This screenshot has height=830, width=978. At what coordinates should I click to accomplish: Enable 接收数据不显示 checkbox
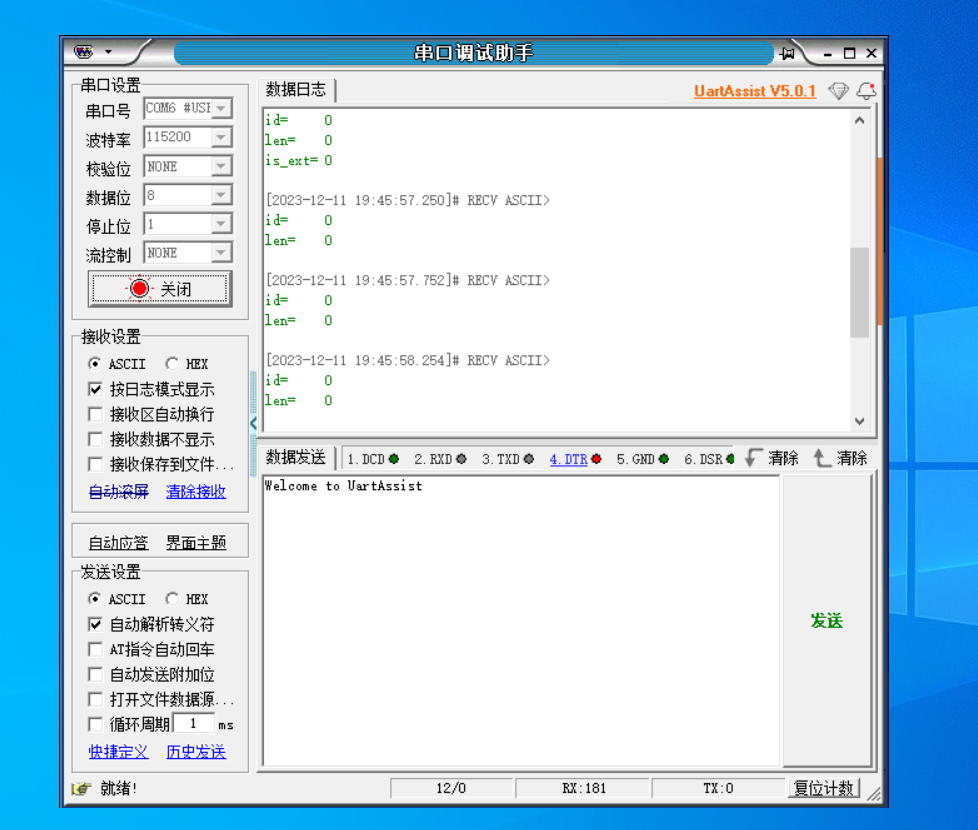click(x=95, y=440)
